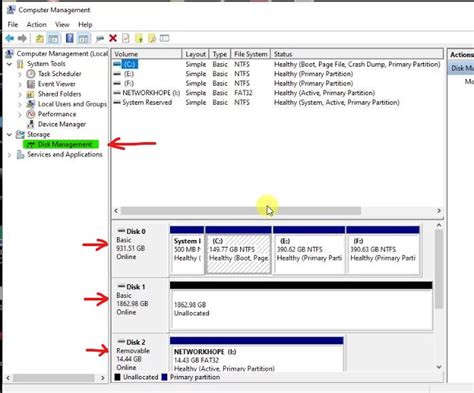Select the Performance icon in tree

pos(31,114)
